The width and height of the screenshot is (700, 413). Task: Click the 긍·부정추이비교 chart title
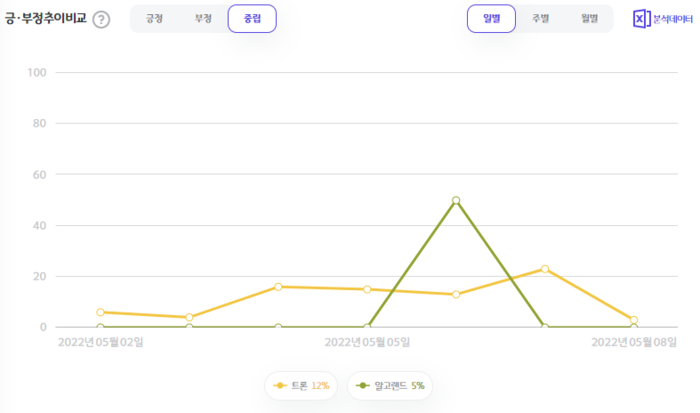[45, 19]
